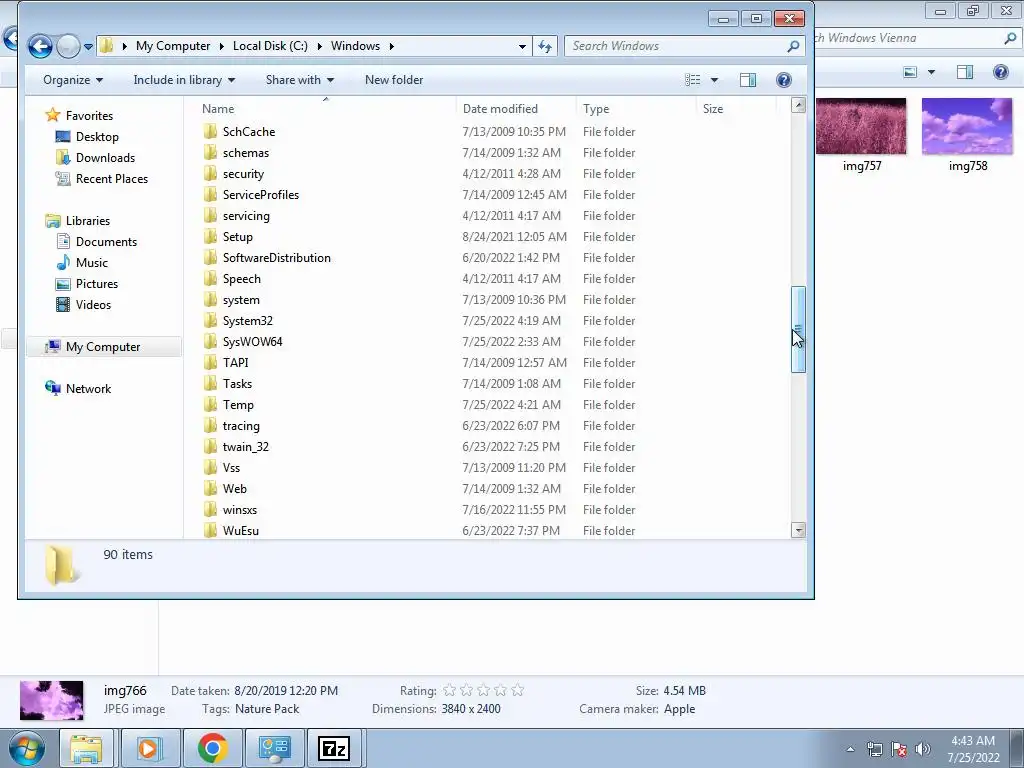Open the recent pages dropdown arrow

pyautogui.click(x=88, y=46)
